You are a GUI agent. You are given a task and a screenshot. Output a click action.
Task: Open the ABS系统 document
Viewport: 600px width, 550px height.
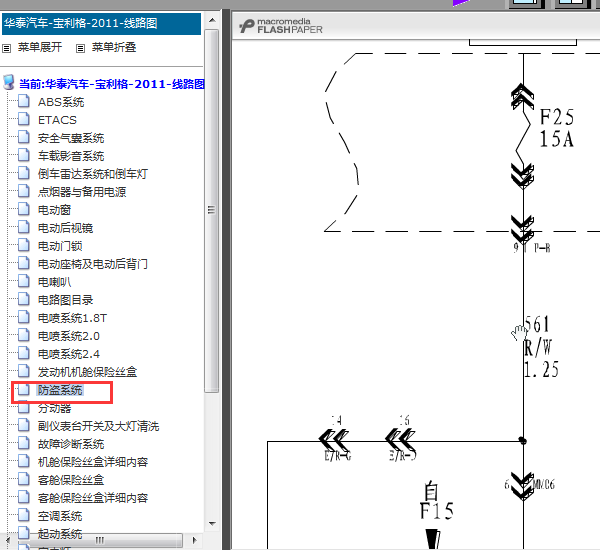61,102
